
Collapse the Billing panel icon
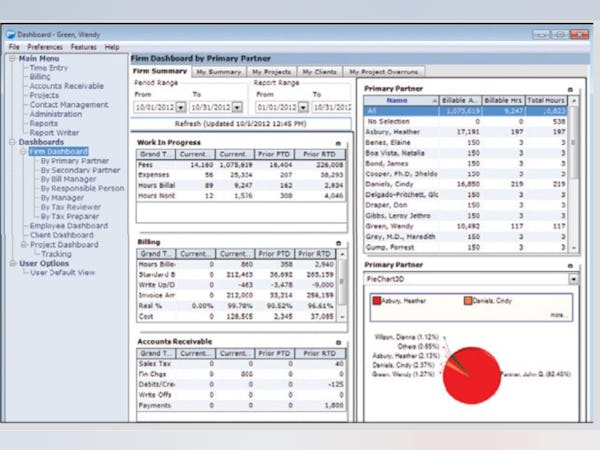338,243
